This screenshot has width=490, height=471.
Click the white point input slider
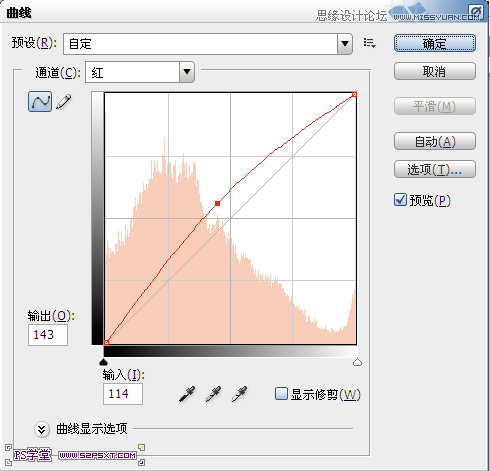(x=357, y=362)
